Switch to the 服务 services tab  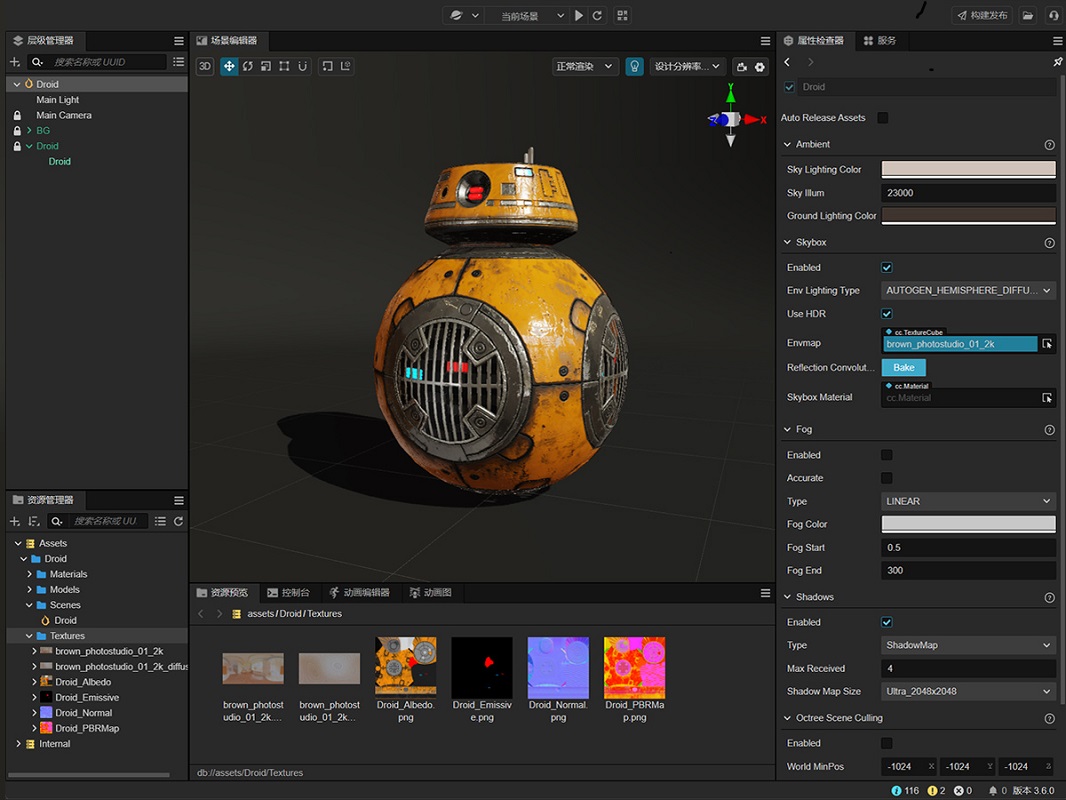coord(880,41)
